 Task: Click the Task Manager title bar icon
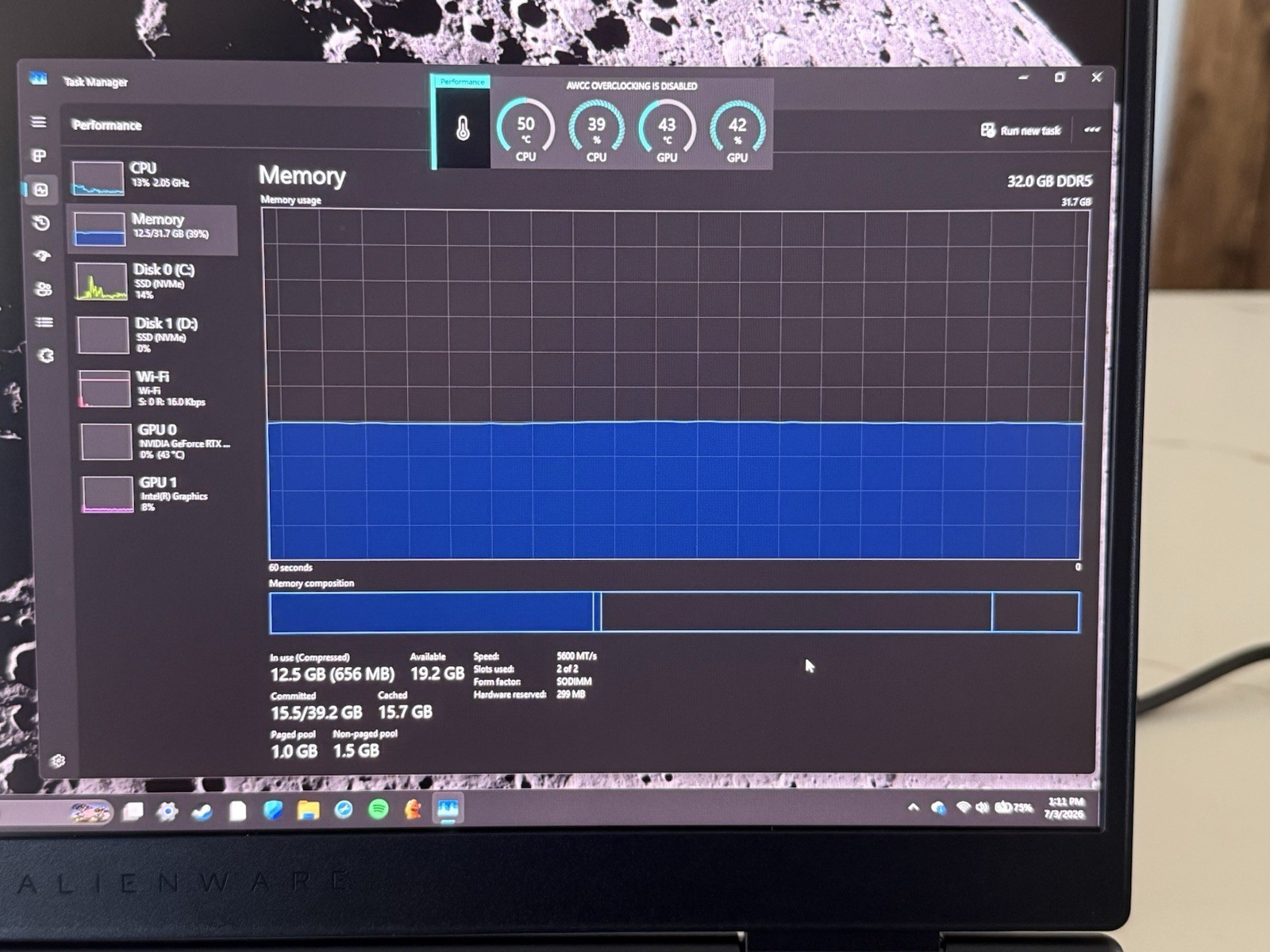(38, 79)
